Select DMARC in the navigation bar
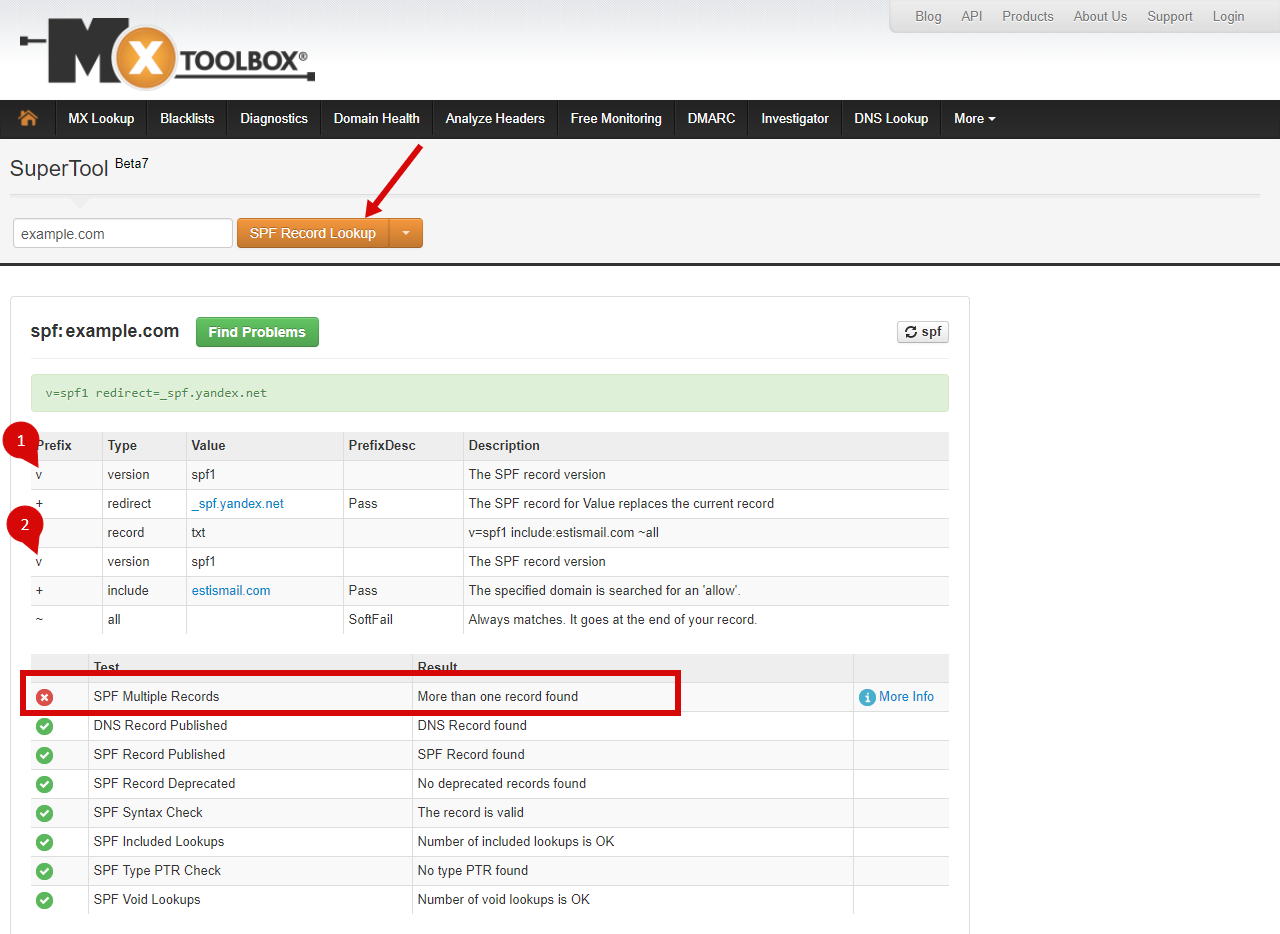 pyautogui.click(x=711, y=118)
